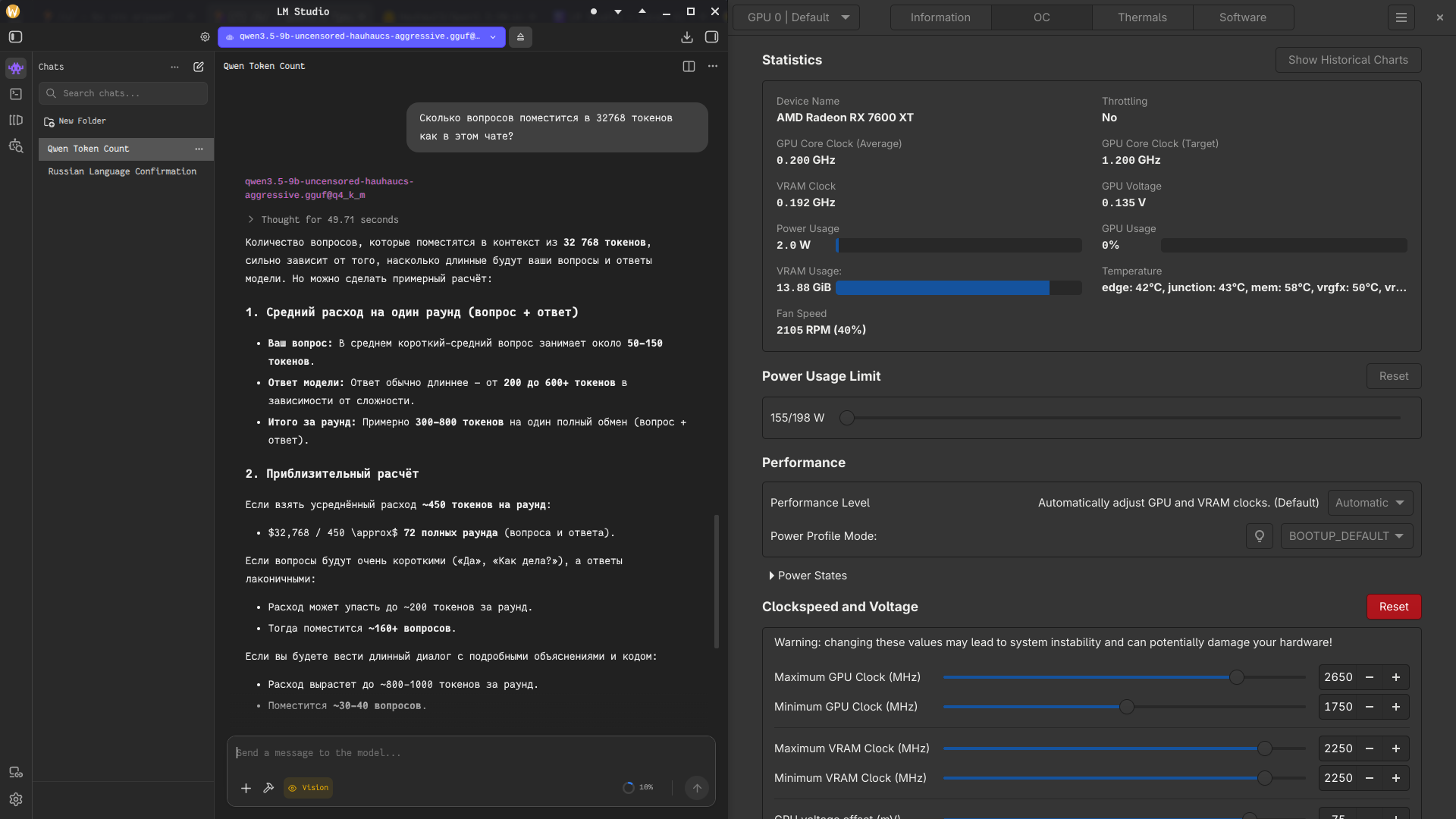Click Show Historical Charts button
Viewport: 1456px width, 819px height.
pyautogui.click(x=1348, y=60)
